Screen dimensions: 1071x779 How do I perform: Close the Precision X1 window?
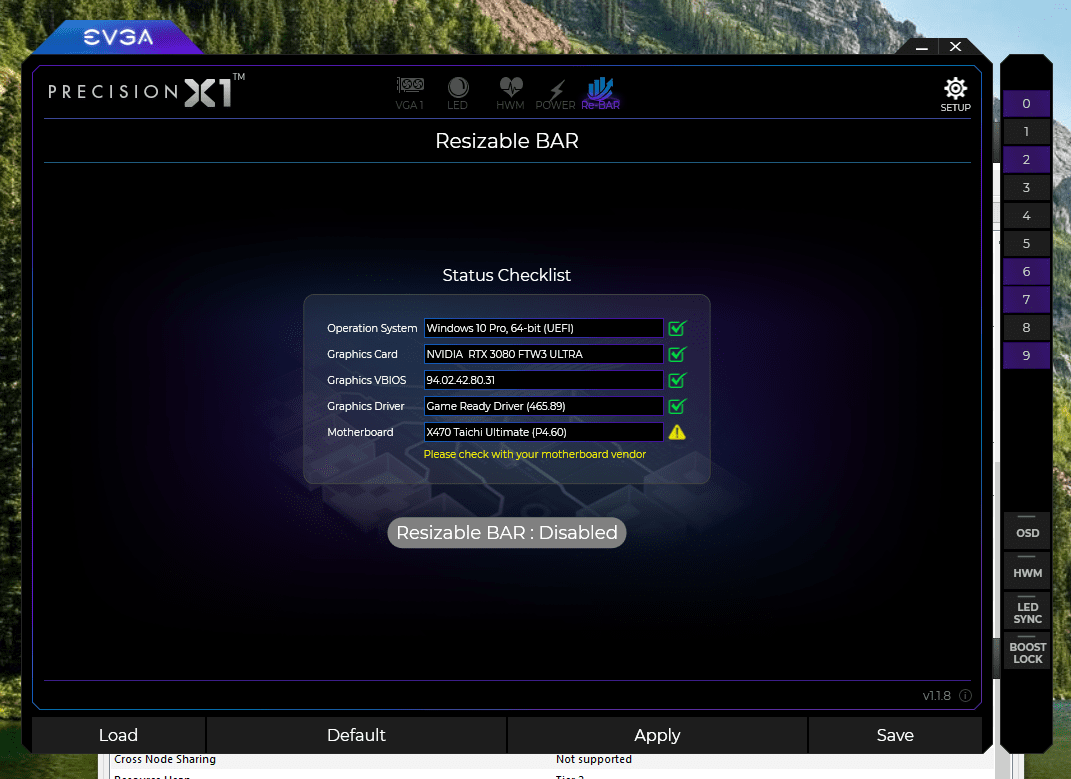tap(956, 46)
